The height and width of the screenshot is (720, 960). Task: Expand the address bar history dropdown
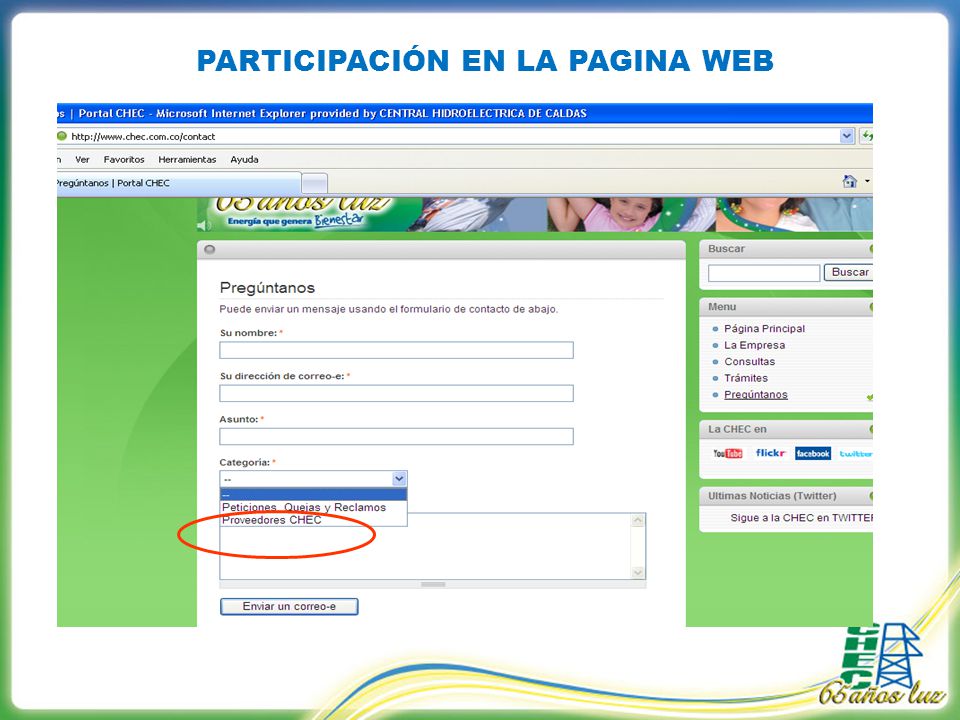[x=847, y=136]
